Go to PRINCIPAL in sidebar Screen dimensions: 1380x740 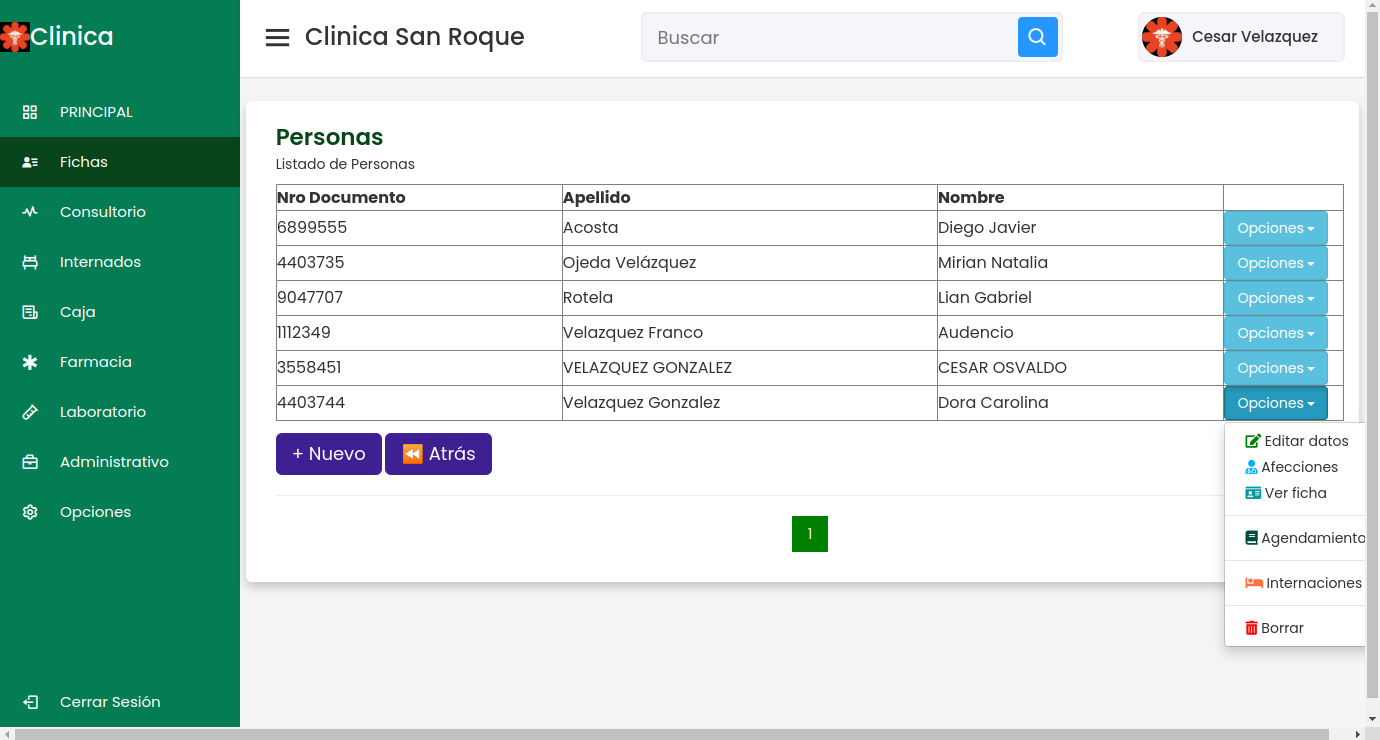[120, 112]
